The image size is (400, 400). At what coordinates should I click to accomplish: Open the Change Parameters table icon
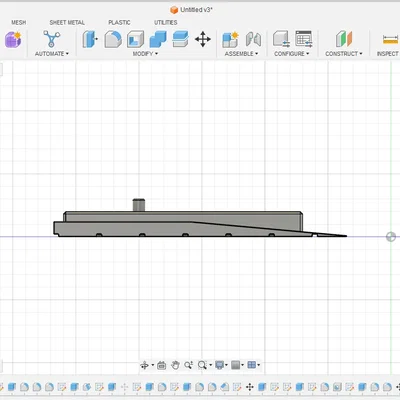(304, 39)
